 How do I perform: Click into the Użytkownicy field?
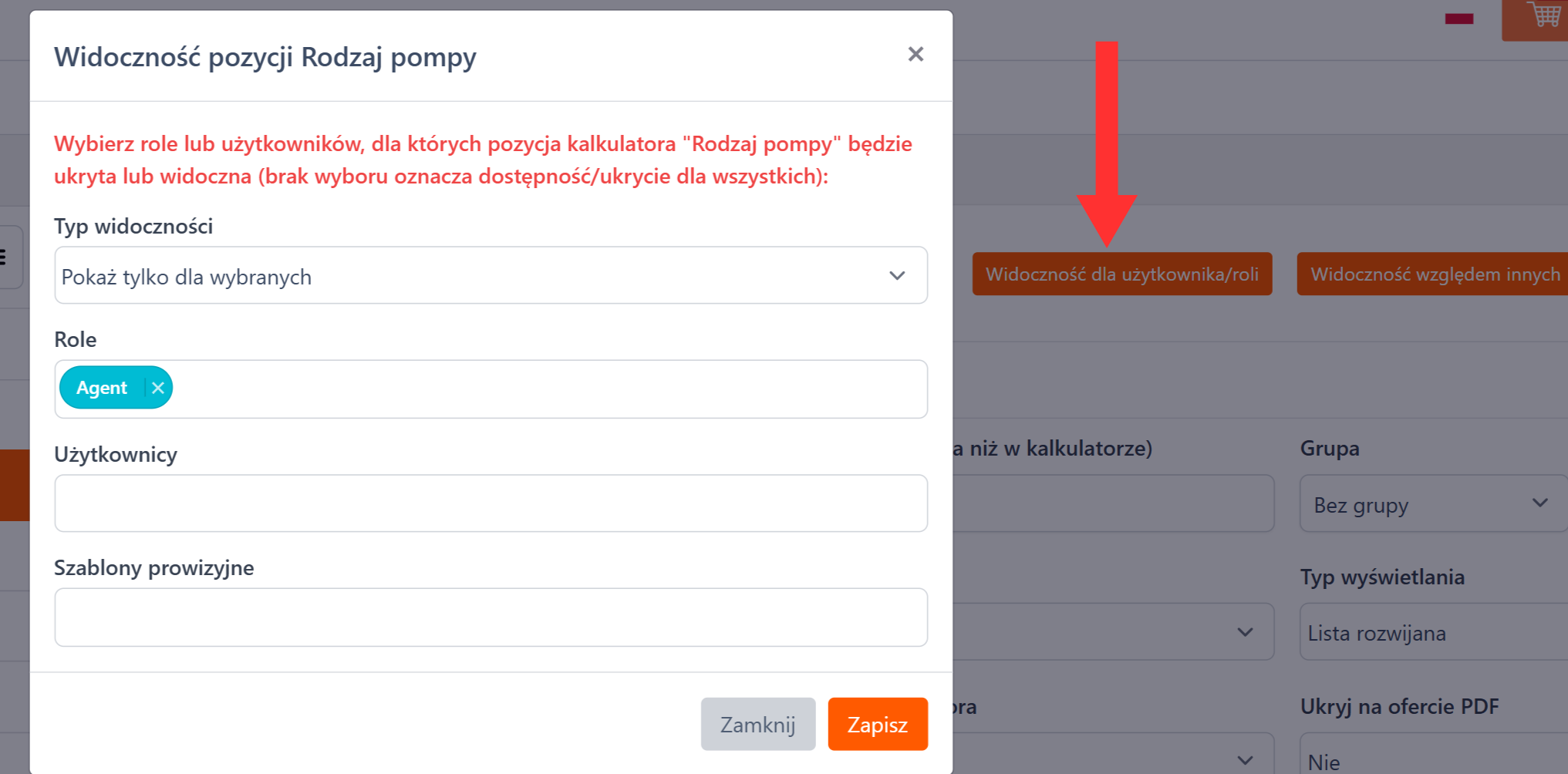[491, 503]
